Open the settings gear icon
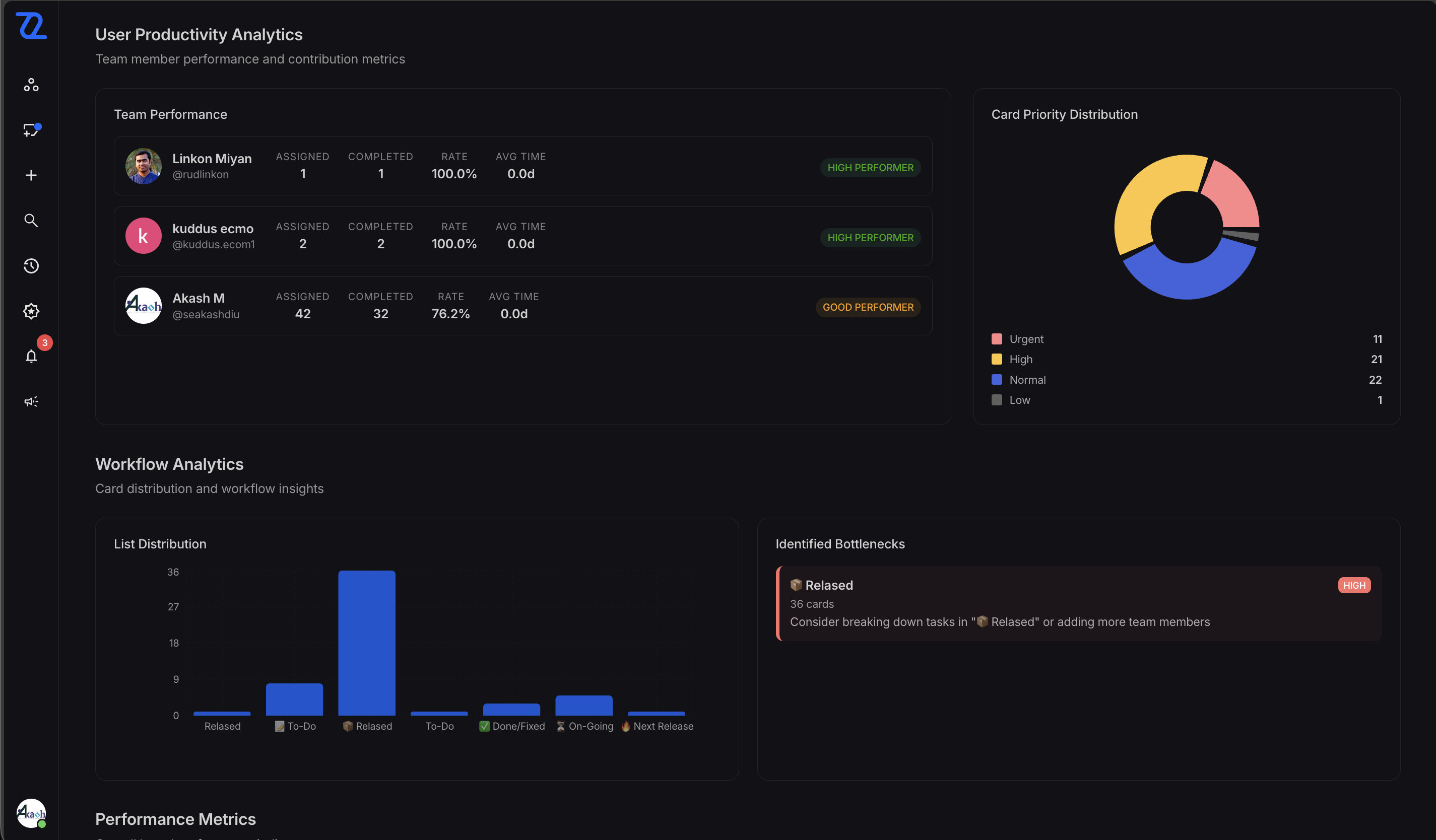The image size is (1436, 840). click(31, 311)
